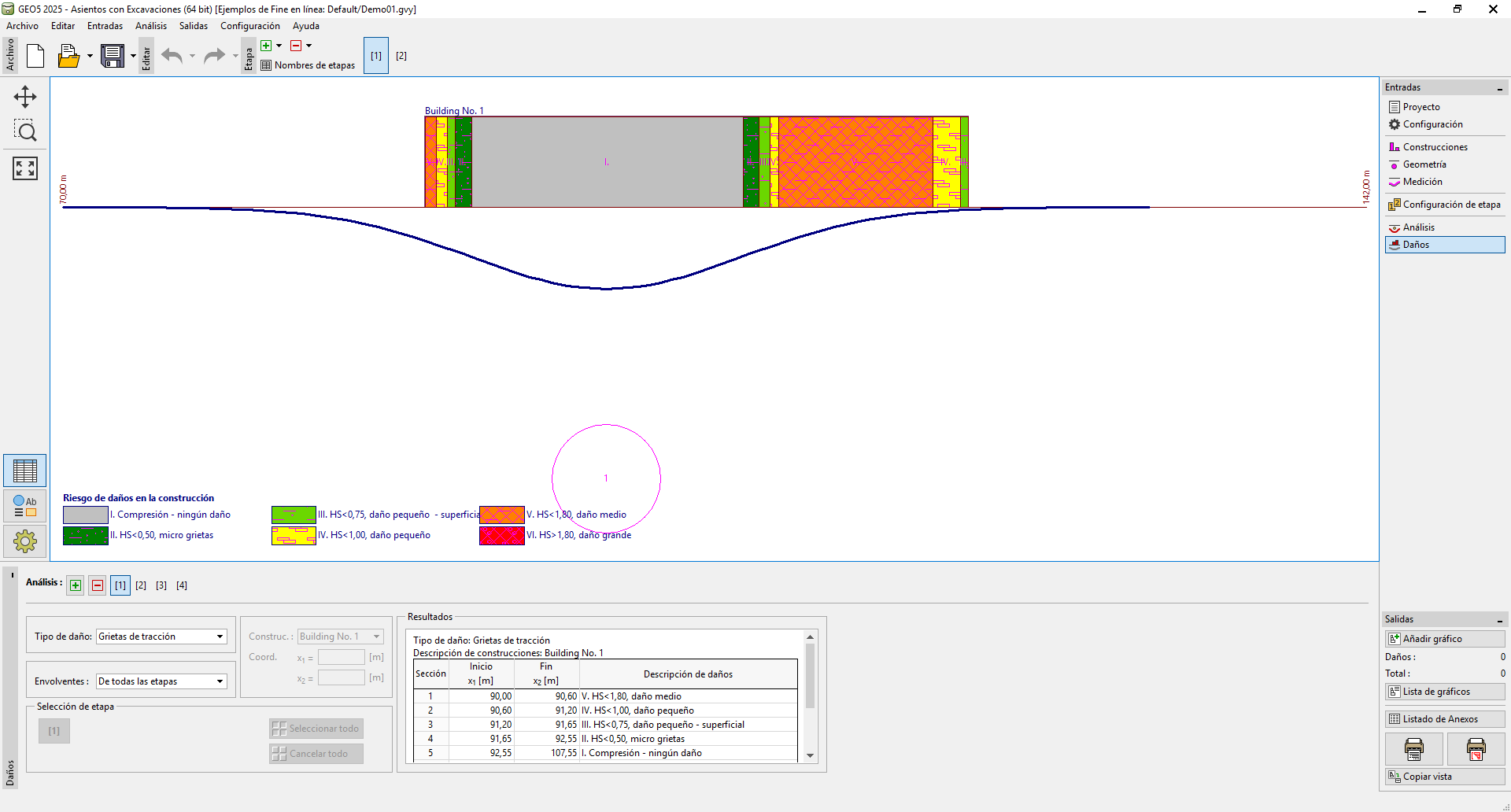The height and width of the screenshot is (812, 1511).
Task: Click the add analysis plus icon
Action: coord(76,585)
